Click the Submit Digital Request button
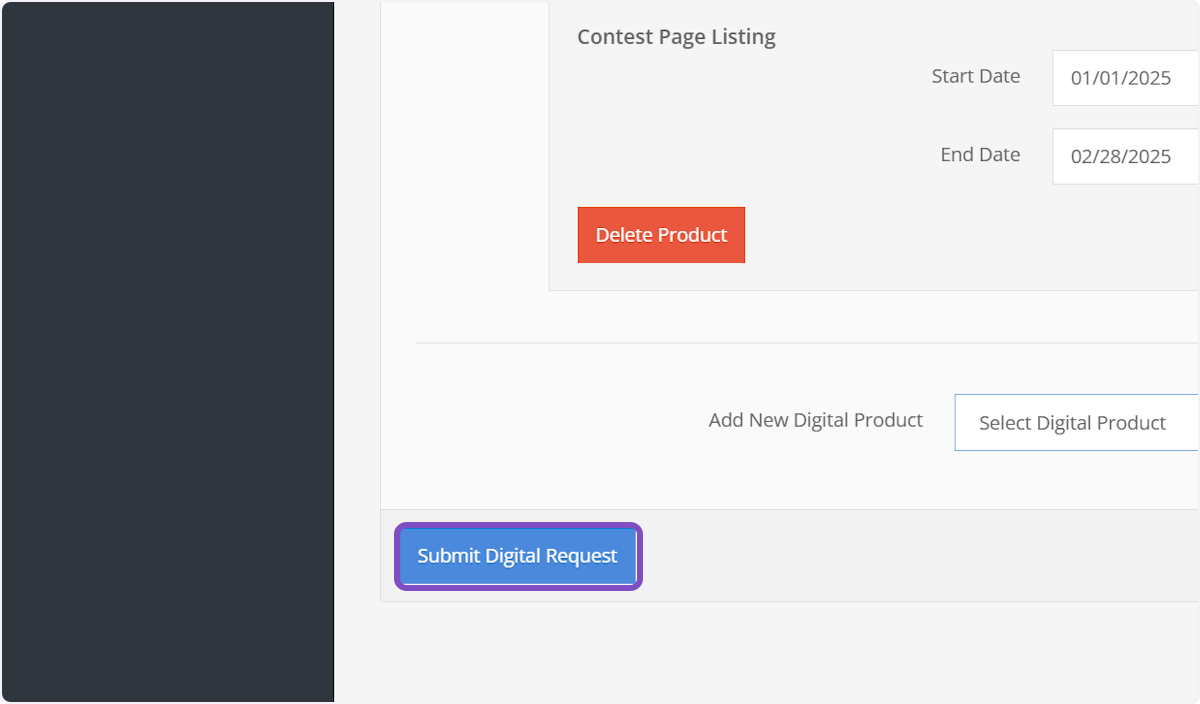Screen dimensions: 1200x704 pyautogui.click(x=517, y=556)
